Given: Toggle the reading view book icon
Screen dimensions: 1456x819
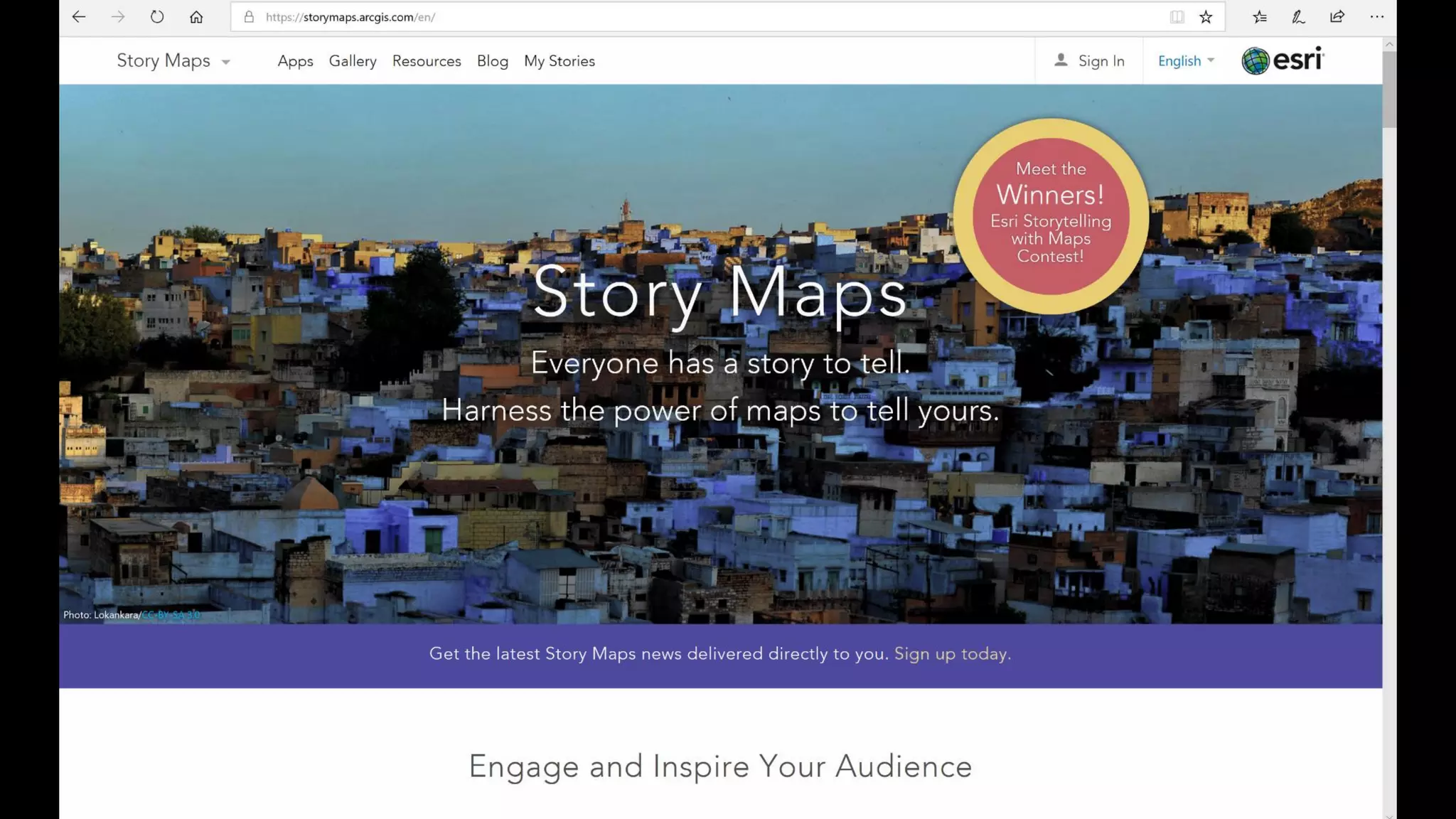Looking at the screenshot, I should point(1177,17).
